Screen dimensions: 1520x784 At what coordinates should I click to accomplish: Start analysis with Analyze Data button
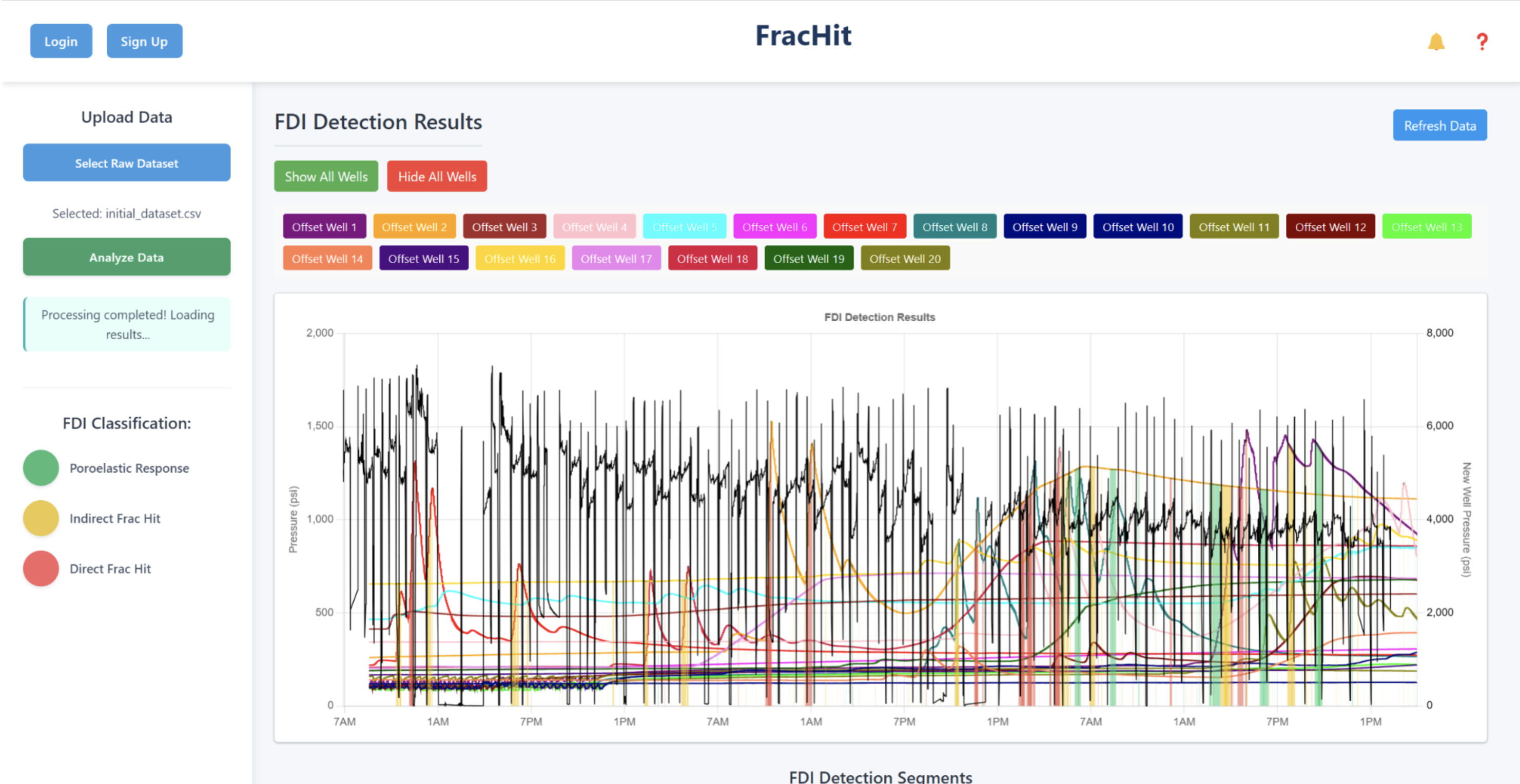coord(127,257)
